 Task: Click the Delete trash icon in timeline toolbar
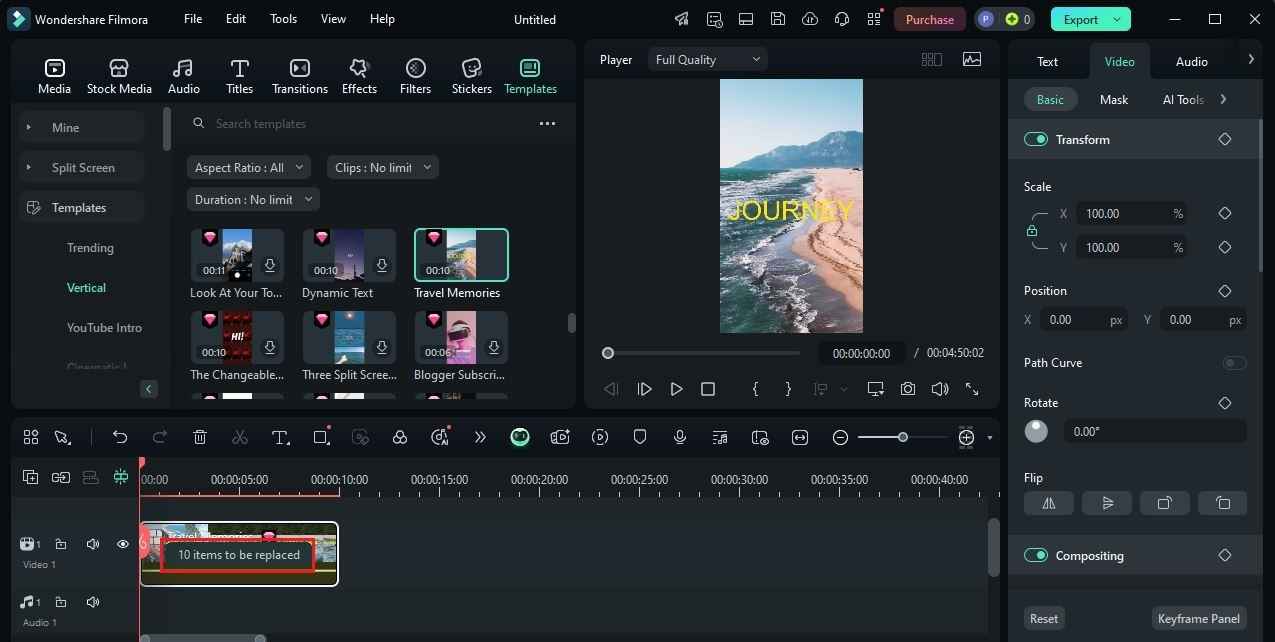coord(200,437)
